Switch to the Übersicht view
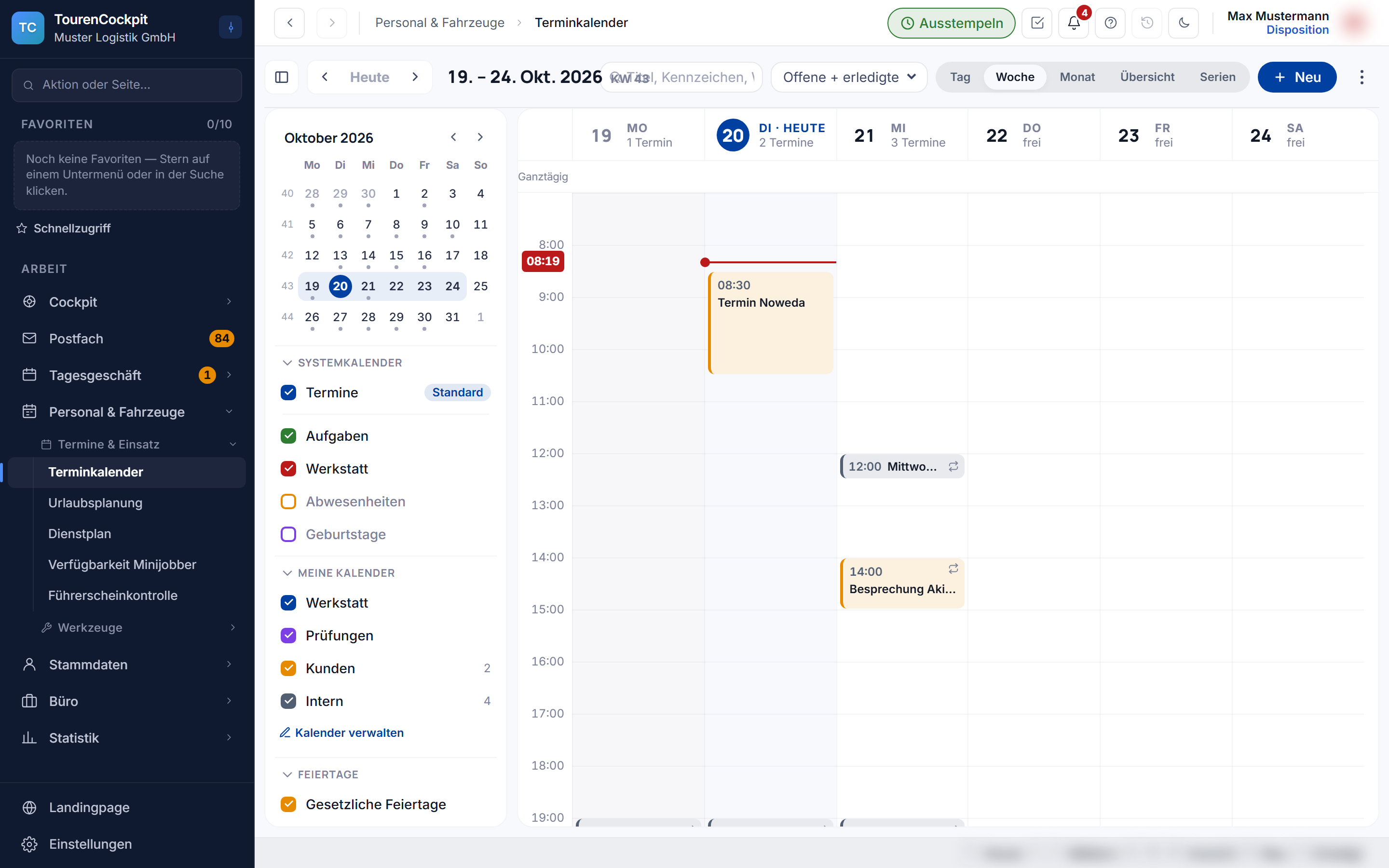This screenshot has width=1389, height=868. tap(1147, 77)
